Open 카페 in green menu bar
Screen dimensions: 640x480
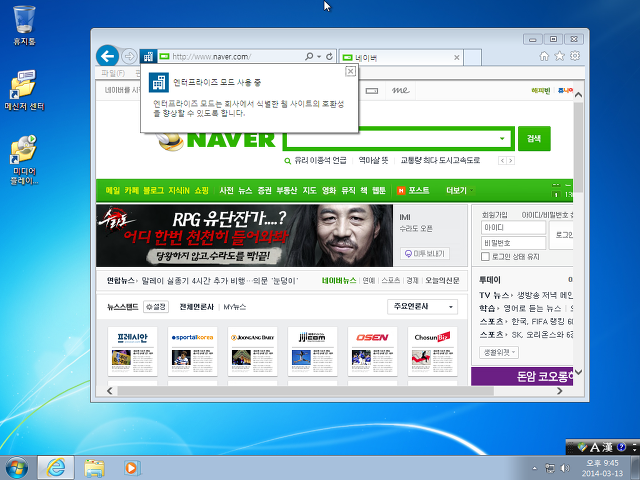(x=131, y=190)
